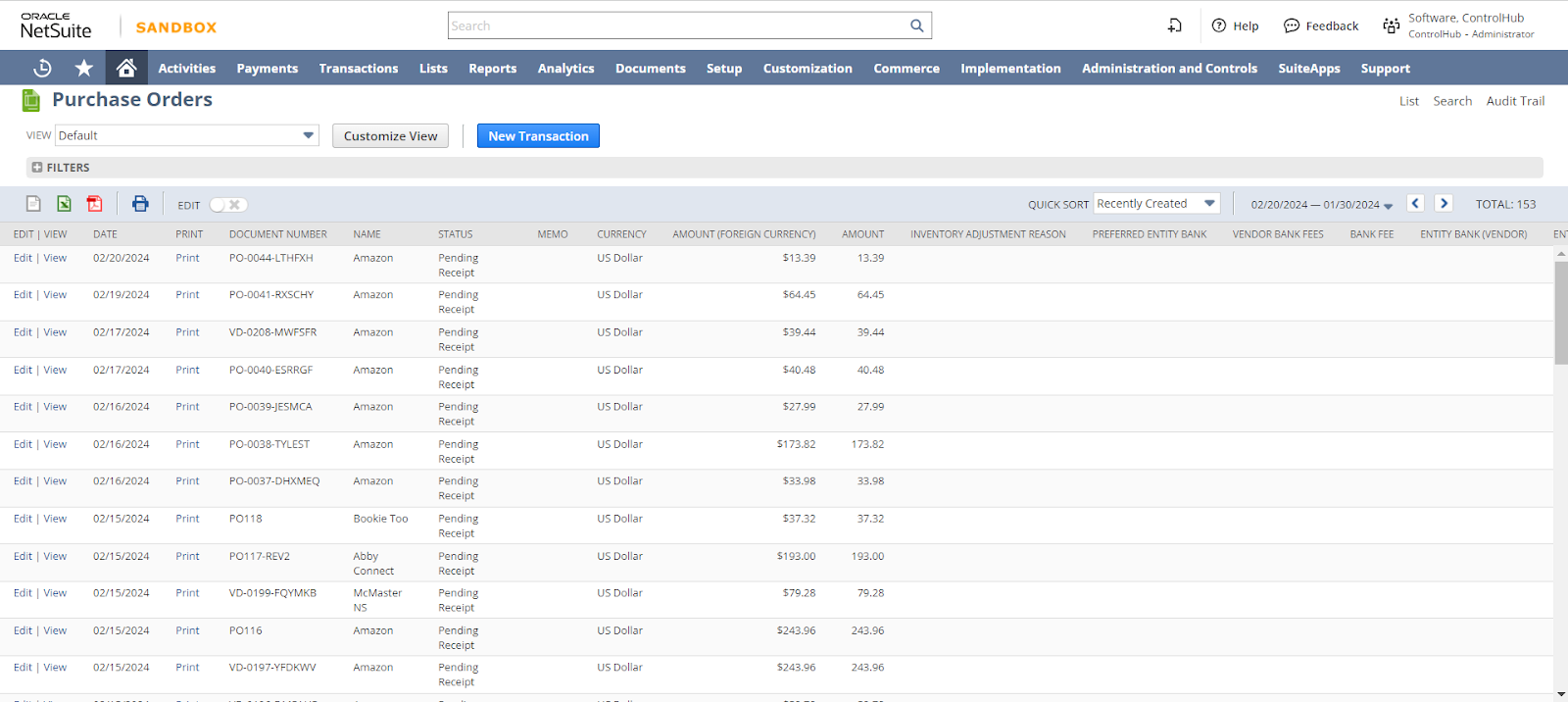The height and width of the screenshot is (702, 1568).
Task: Open the Reports menu
Action: 493,68
